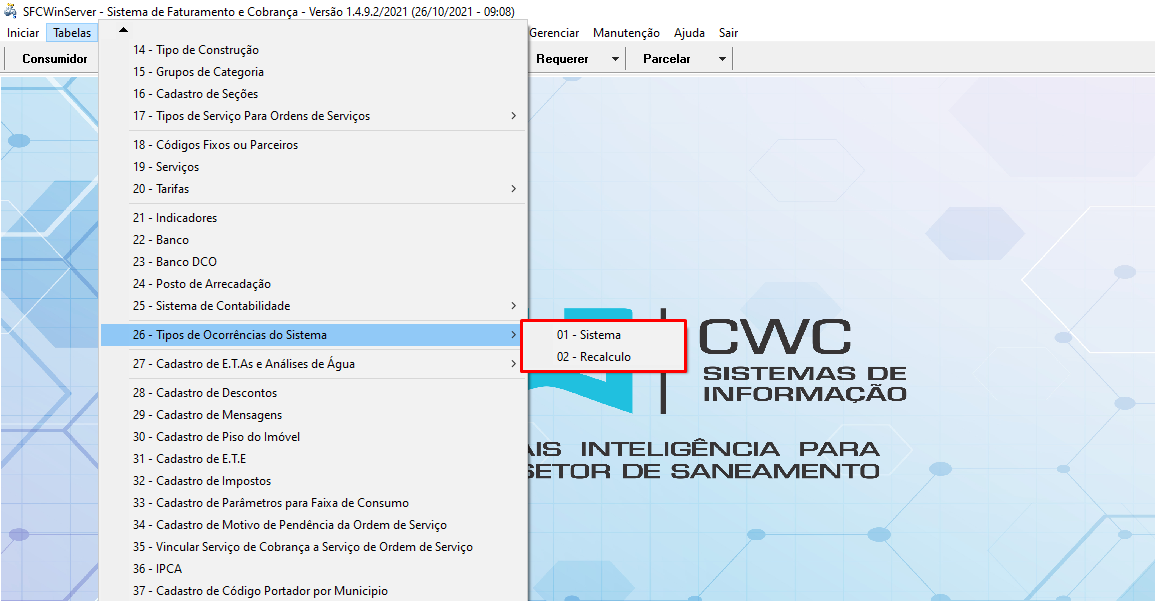The width and height of the screenshot is (1155, 601).
Task: Click the Requerer toolbar button
Action: pyautogui.click(x=562, y=59)
